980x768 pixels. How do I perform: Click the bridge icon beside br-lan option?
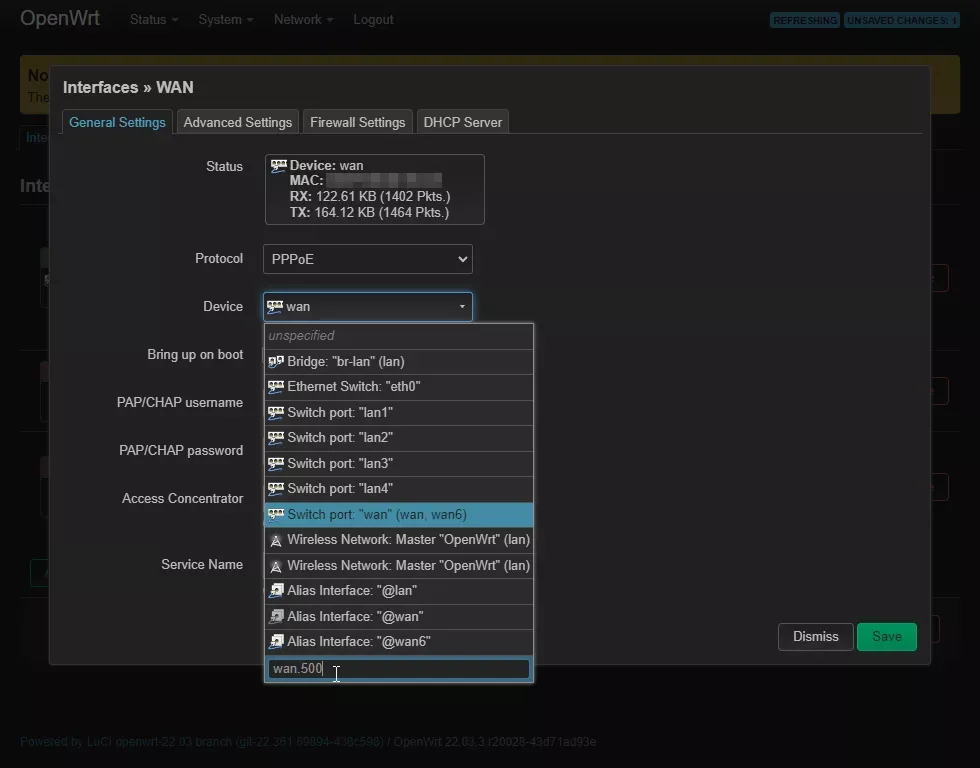click(x=276, y=362)
